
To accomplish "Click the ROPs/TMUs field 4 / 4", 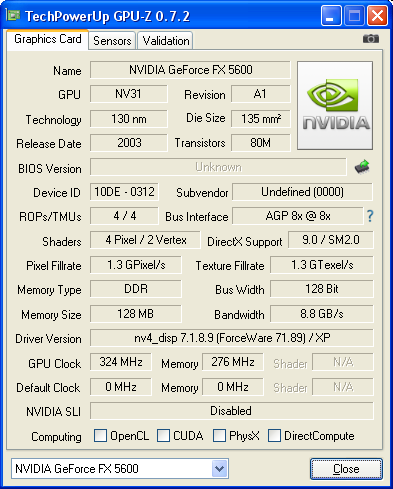I will point(124,216).
